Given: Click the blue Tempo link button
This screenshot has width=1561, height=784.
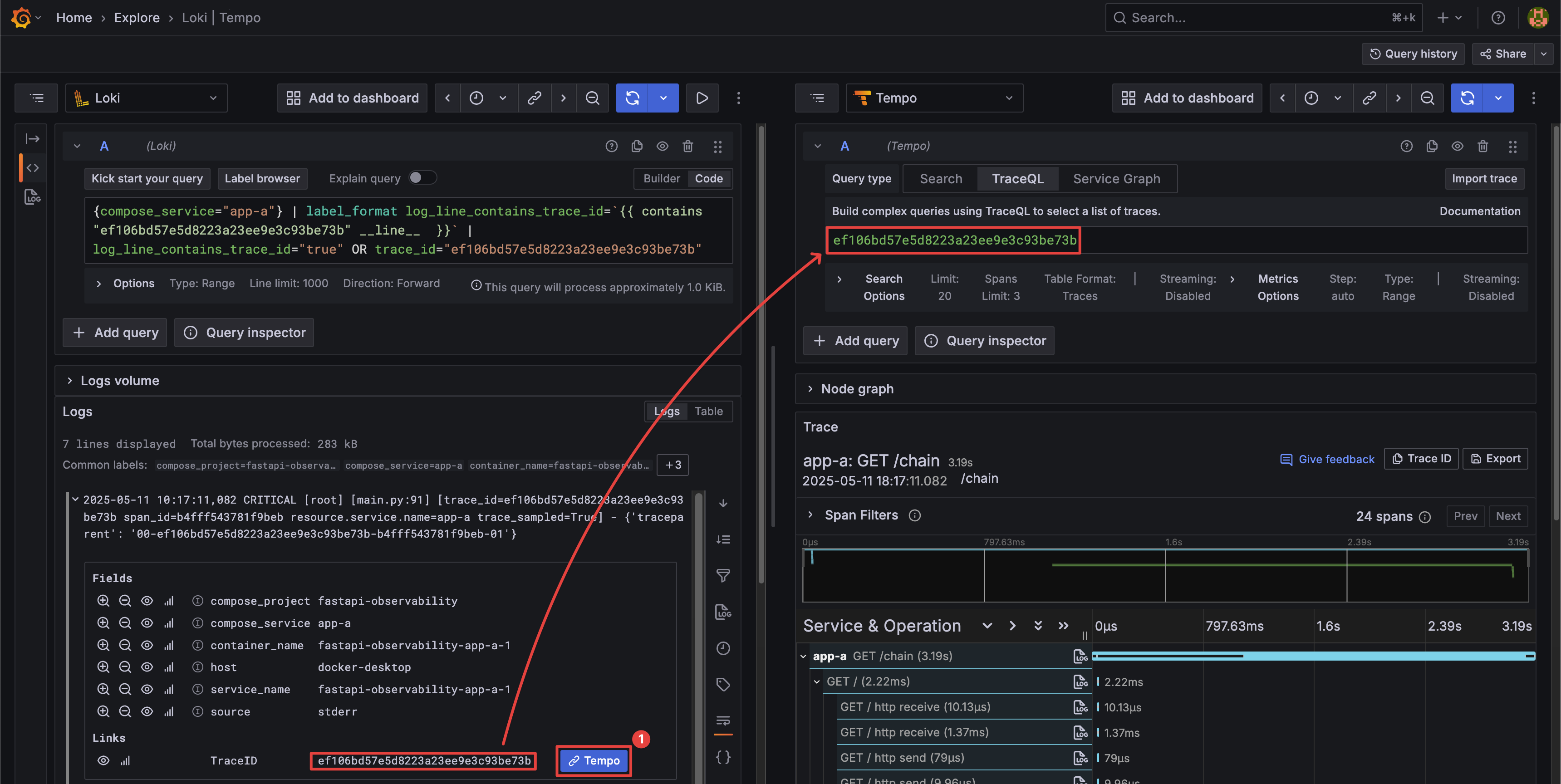Looking at the screenshot, I should [594, 760].
